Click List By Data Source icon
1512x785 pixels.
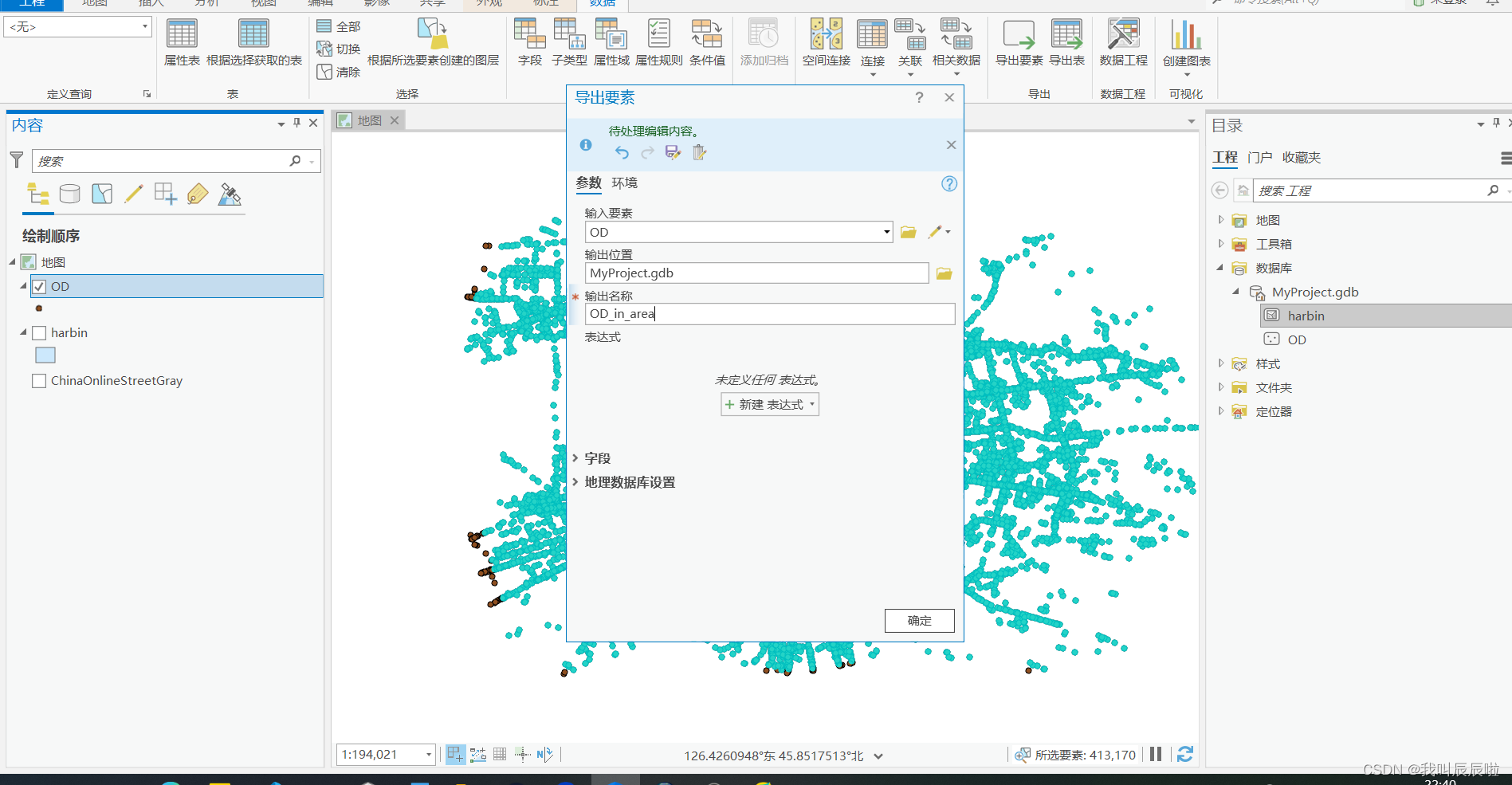pyautogui.click(x=70, y=194)
